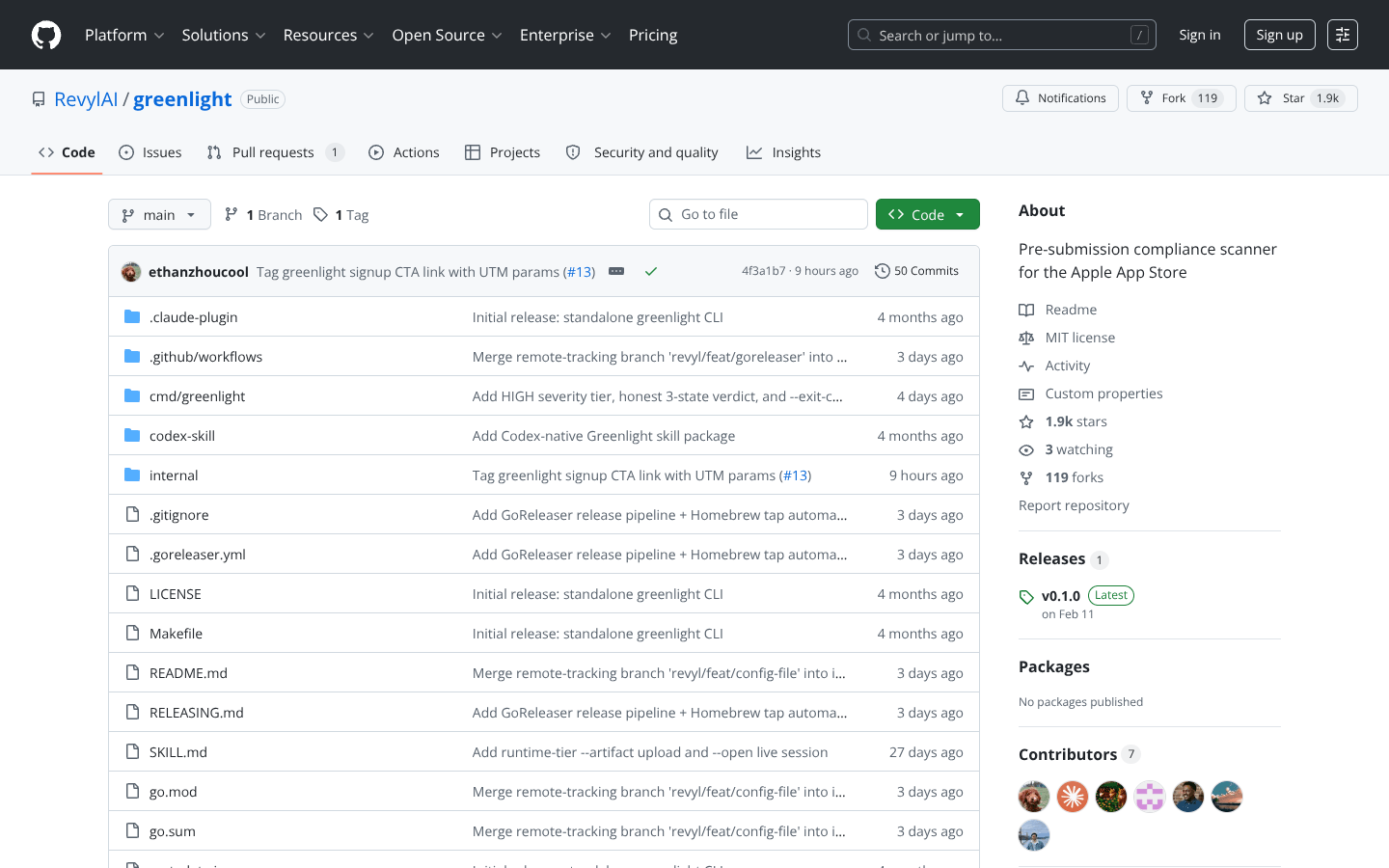
Task: Expand the Enterprise navigation menu
Action: tap(565, 35)
